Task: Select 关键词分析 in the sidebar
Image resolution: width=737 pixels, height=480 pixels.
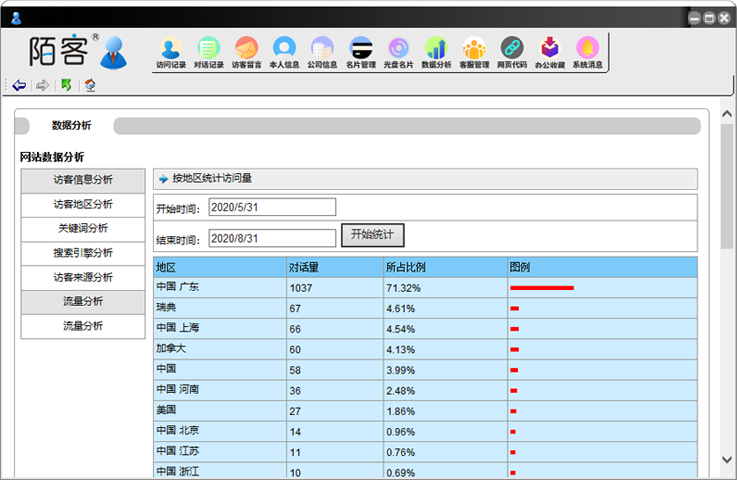Action: [x=83, y=228]
